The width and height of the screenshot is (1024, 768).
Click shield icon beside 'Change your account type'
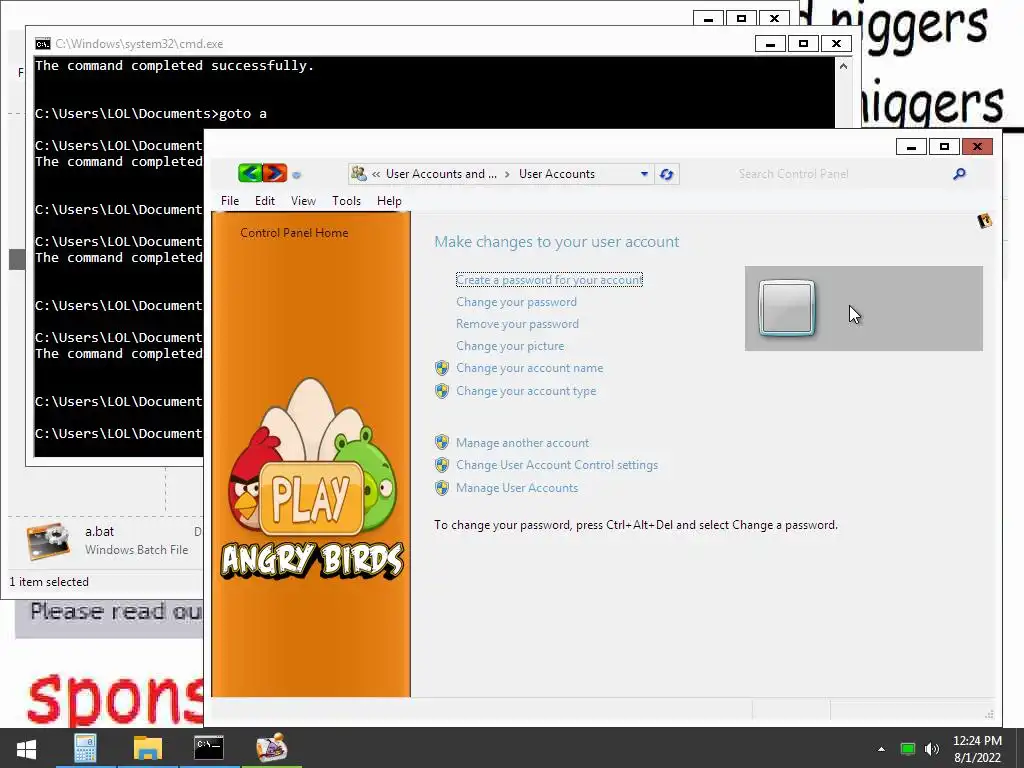click(x=442, y=391)
